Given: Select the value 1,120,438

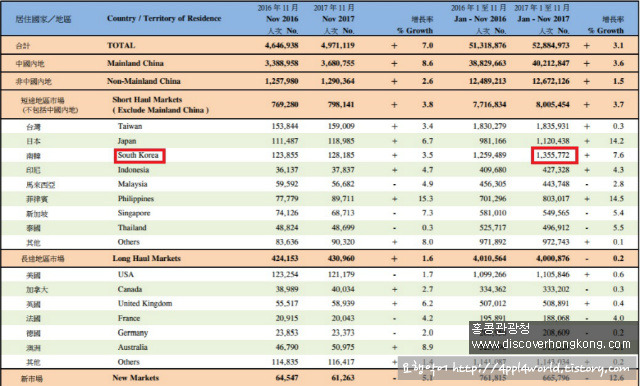Looking at the screenshot, I should coord(553,141).
